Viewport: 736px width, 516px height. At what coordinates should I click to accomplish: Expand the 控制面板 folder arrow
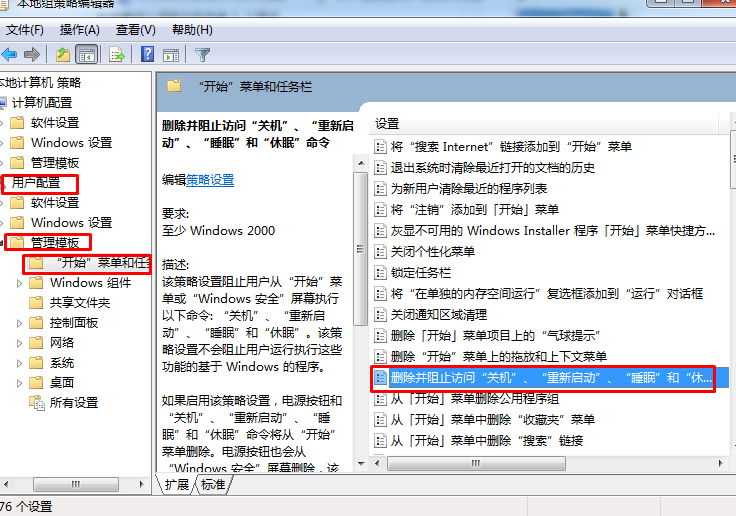[x=19, y=323]
